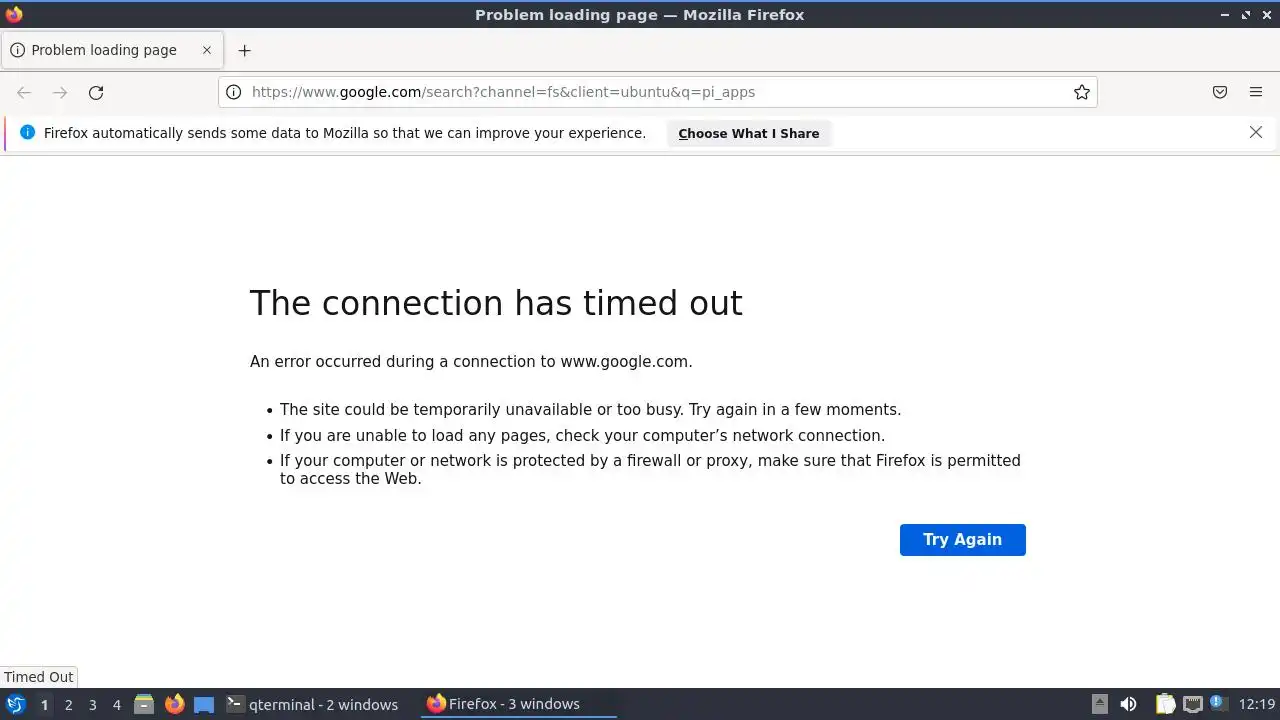
Task: Click the Firefox logo in title bar
Action: 14,14
